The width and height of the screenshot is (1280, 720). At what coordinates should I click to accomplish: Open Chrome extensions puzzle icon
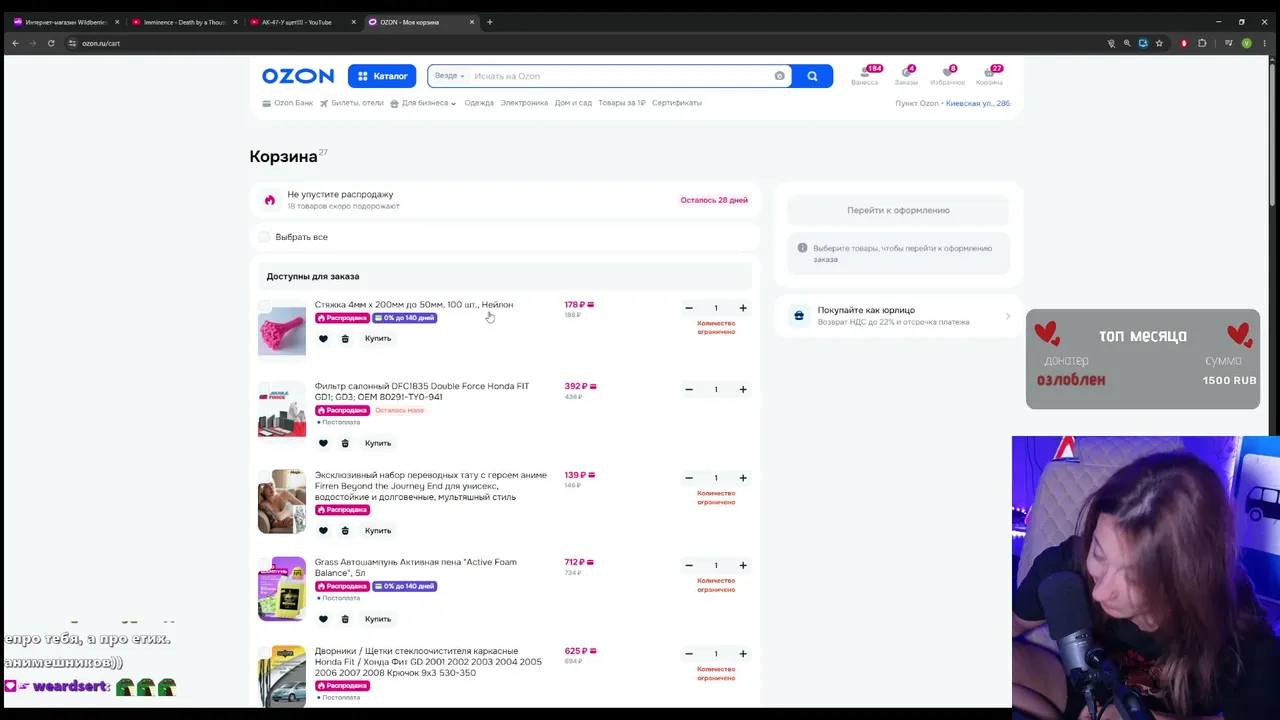click(x=1202, y=43)
